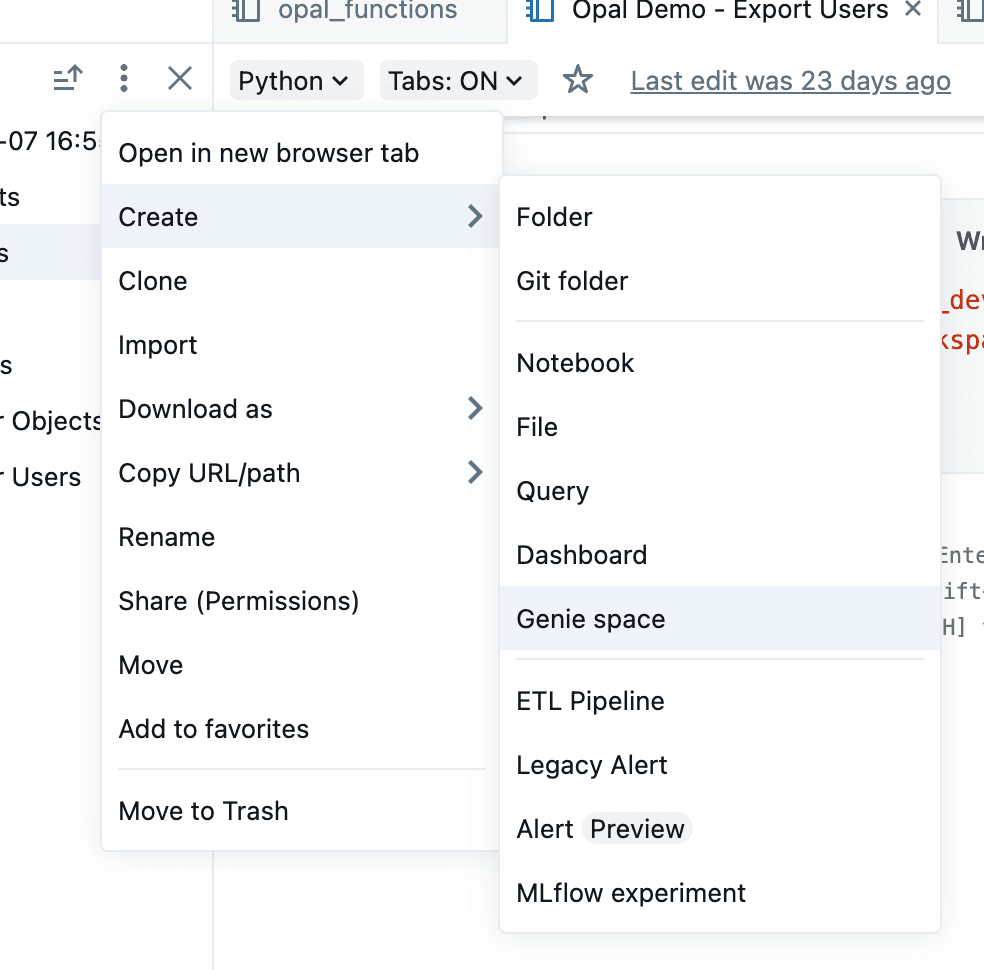The height and width of the screenshot is (970, 984).
Task: Open the Python language dropdown
Action: pos(293,81)
